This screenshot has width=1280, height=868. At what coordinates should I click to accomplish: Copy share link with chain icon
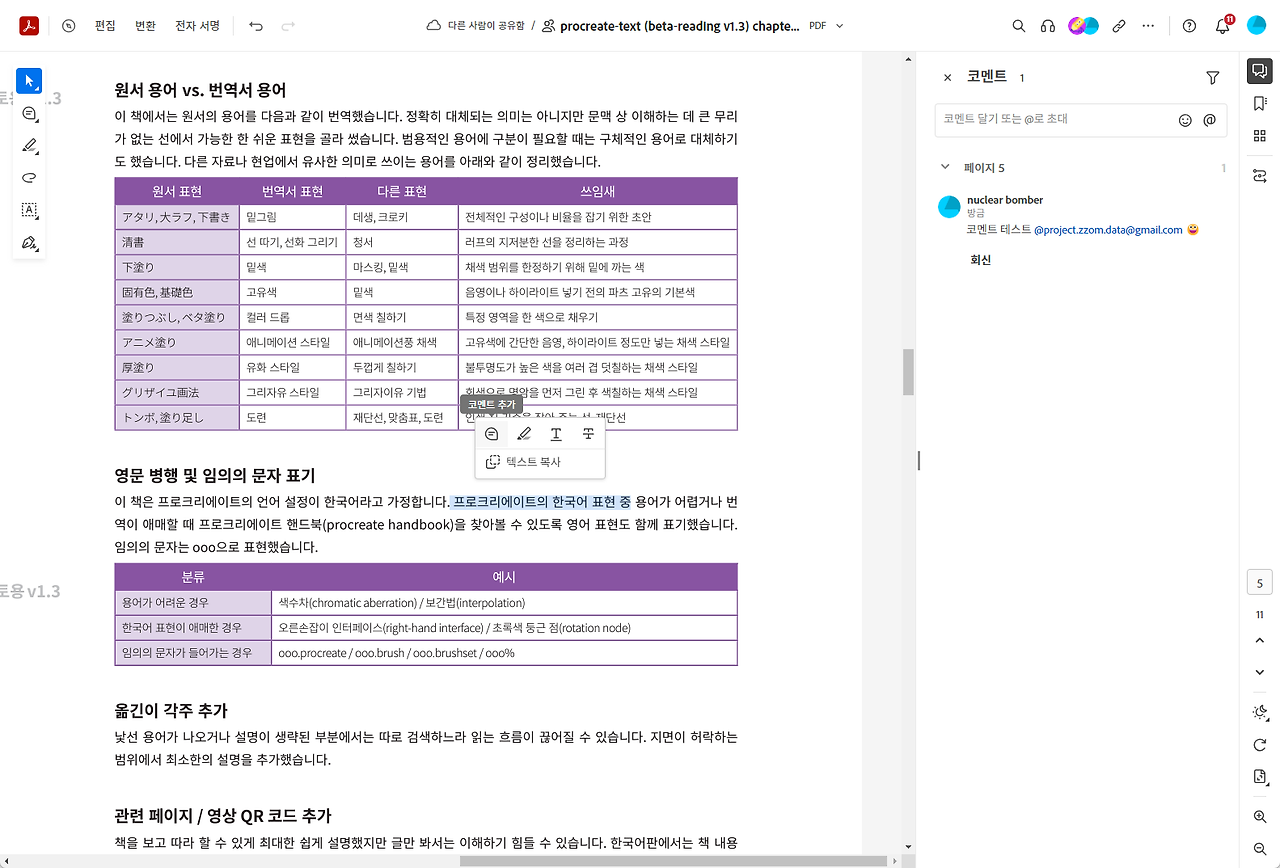(1119, 26)
